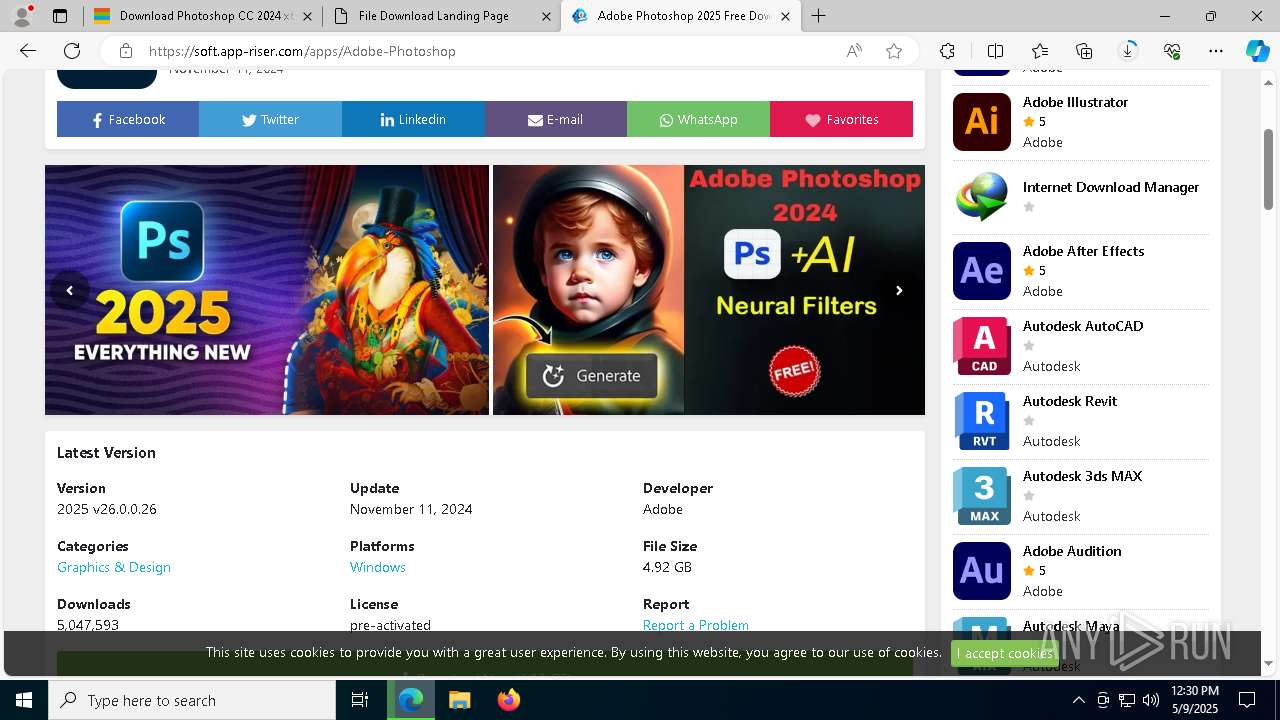The image size is (1280, 720).
Task: Open Task View on the taskbar
Action: pos(360,700)
